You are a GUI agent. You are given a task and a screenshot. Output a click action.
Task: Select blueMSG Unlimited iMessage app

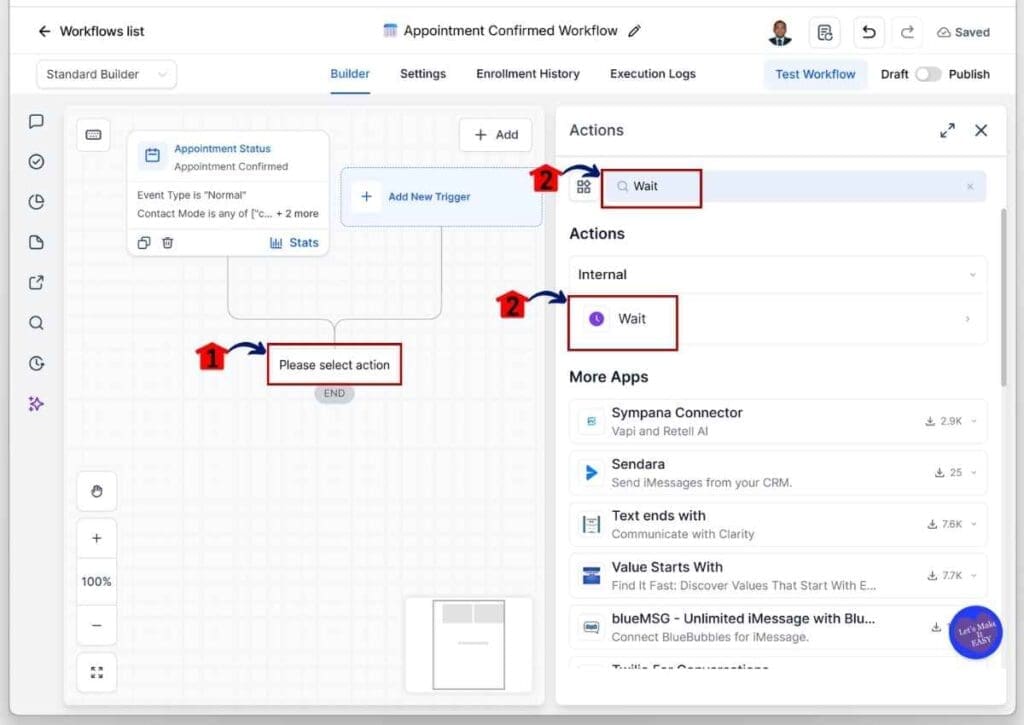(777, 627)
